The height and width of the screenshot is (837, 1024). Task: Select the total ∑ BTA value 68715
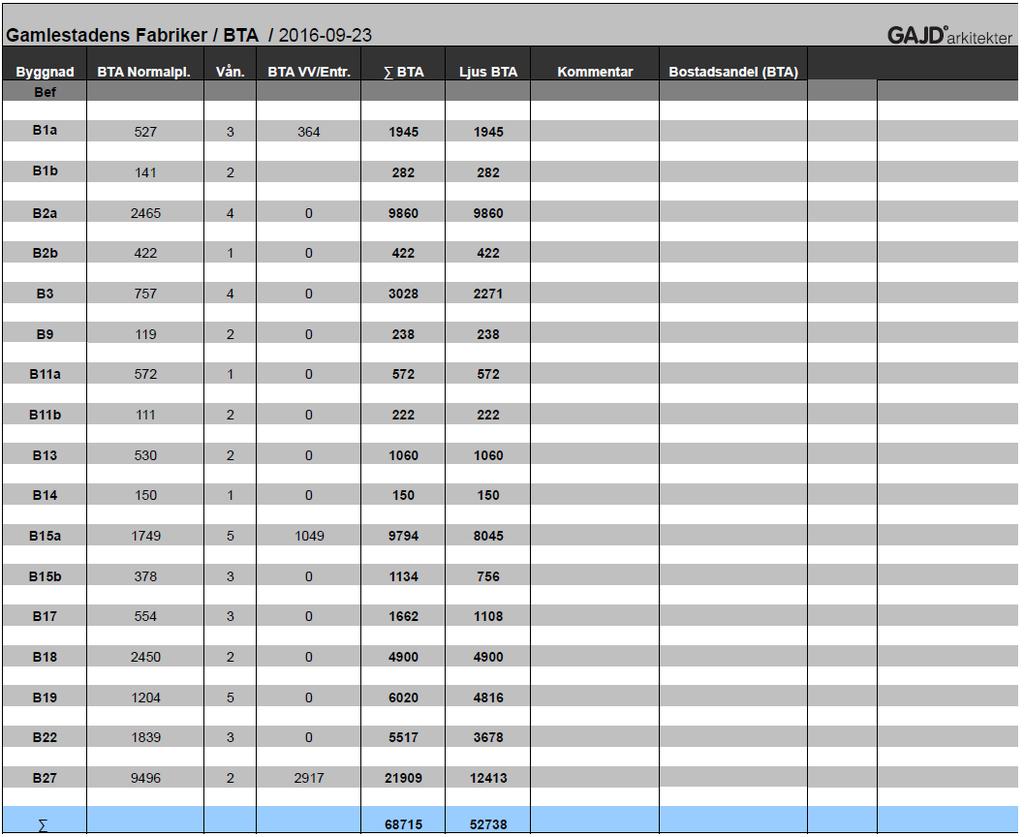(404, 825)
